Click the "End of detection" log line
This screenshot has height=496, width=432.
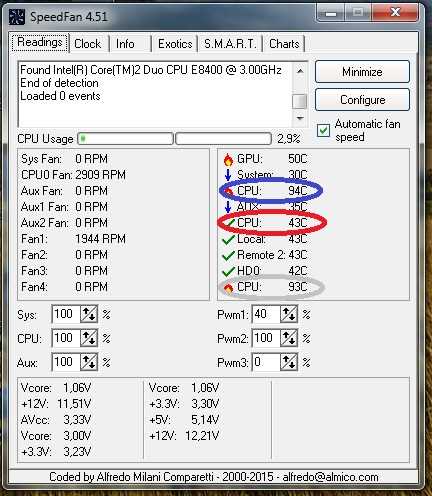tap(59, 83)
